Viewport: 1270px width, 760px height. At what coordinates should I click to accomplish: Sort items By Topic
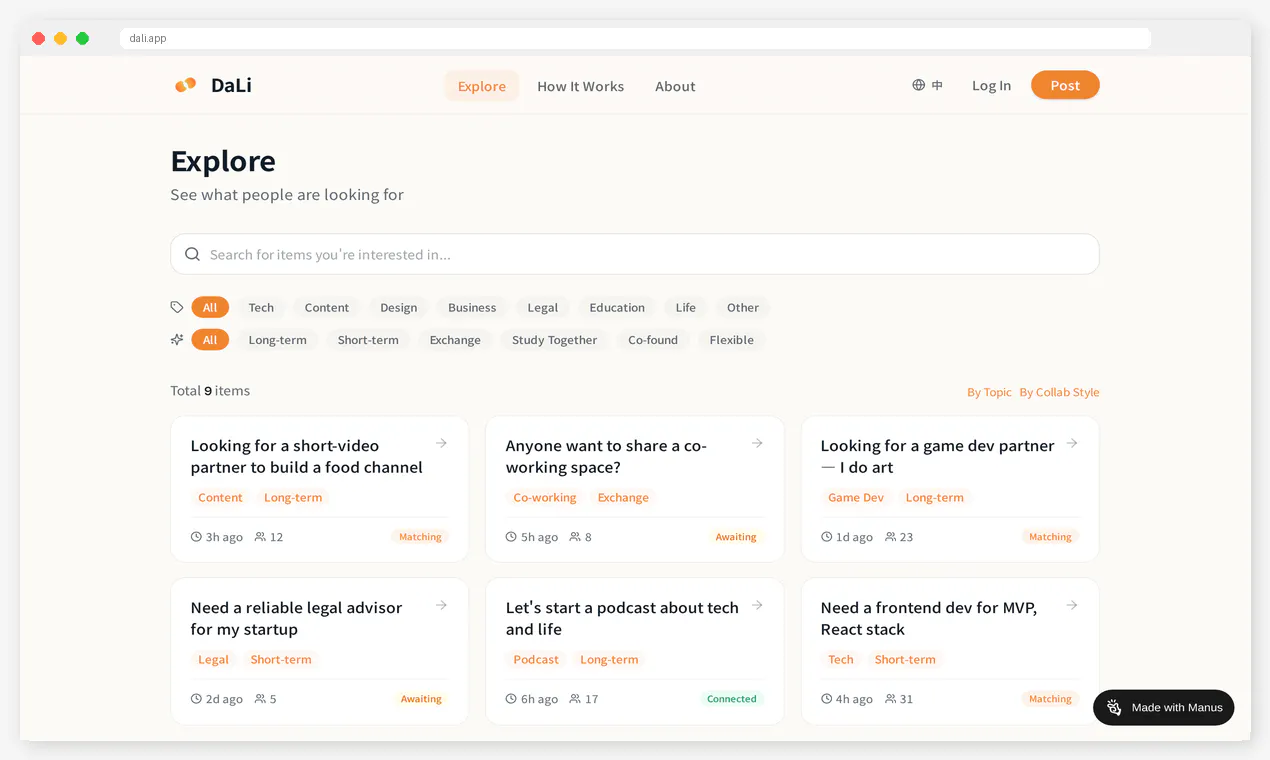click(x=989, y=392)
